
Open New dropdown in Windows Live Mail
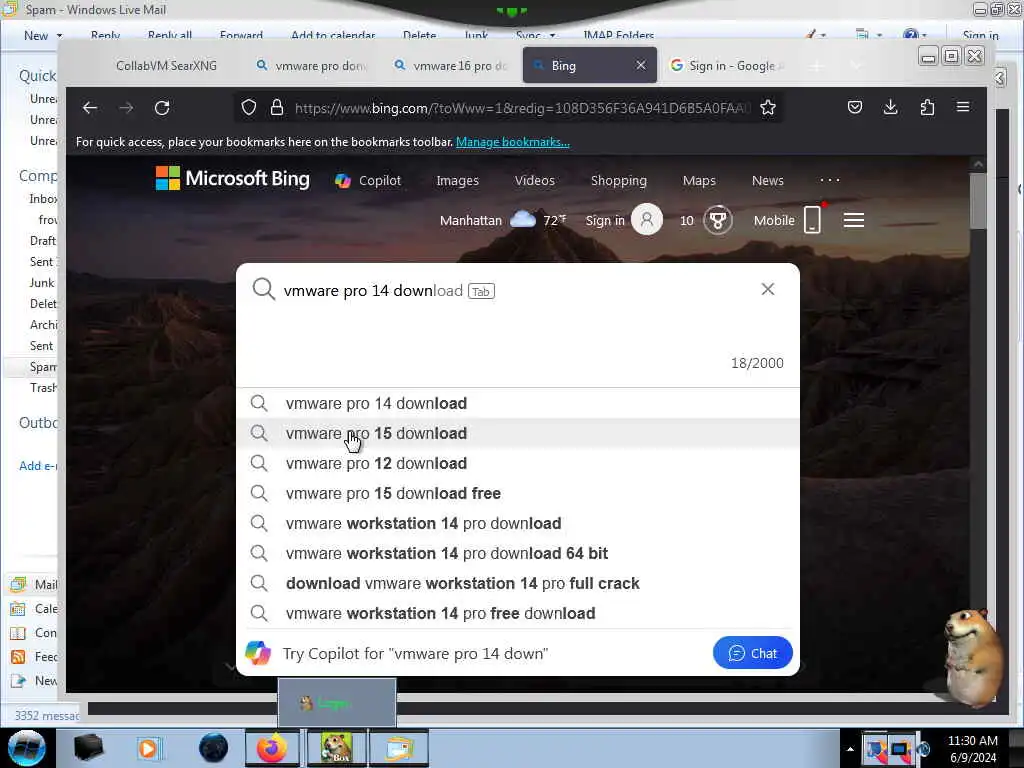[59, 36]
